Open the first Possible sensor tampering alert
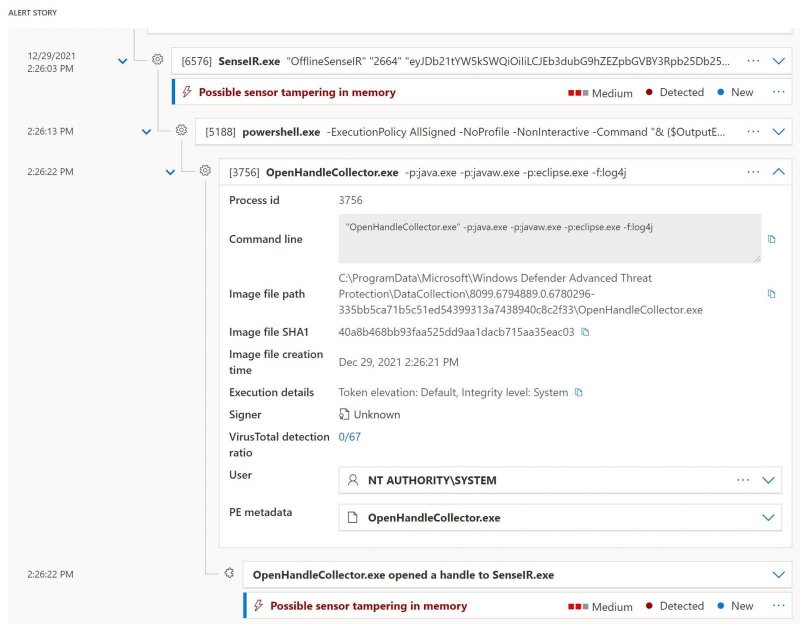The width and height of the screenshot is (800, 624). tap(297, 92)
